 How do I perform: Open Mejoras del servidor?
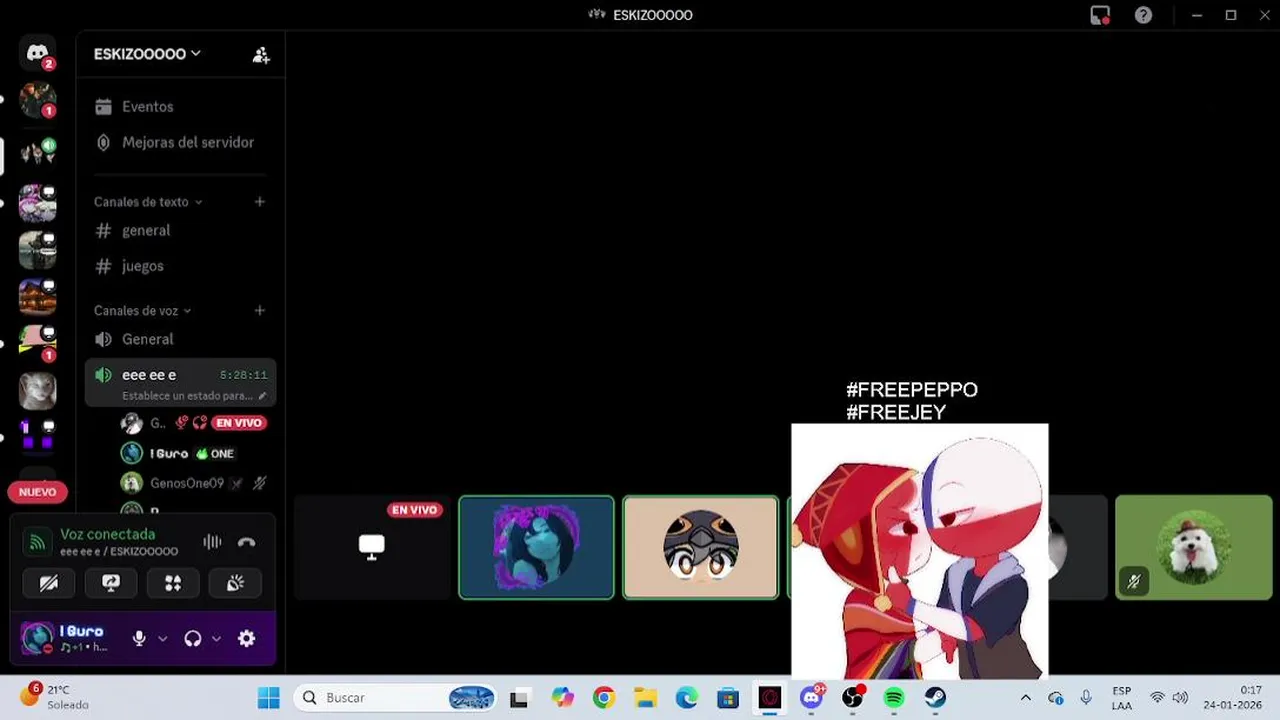[188, 142]
